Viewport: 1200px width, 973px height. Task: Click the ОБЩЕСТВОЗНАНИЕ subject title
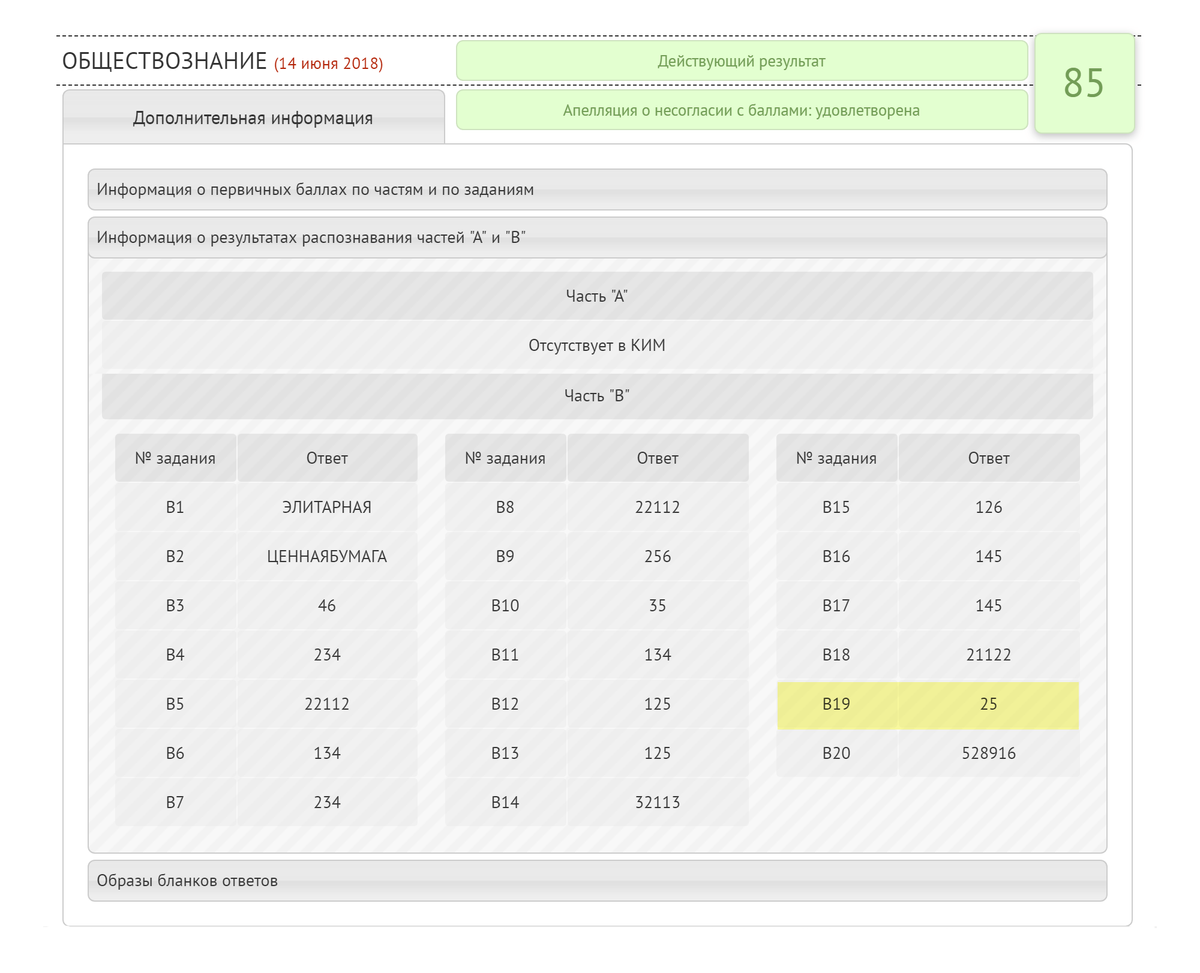(x=164, y=61)
